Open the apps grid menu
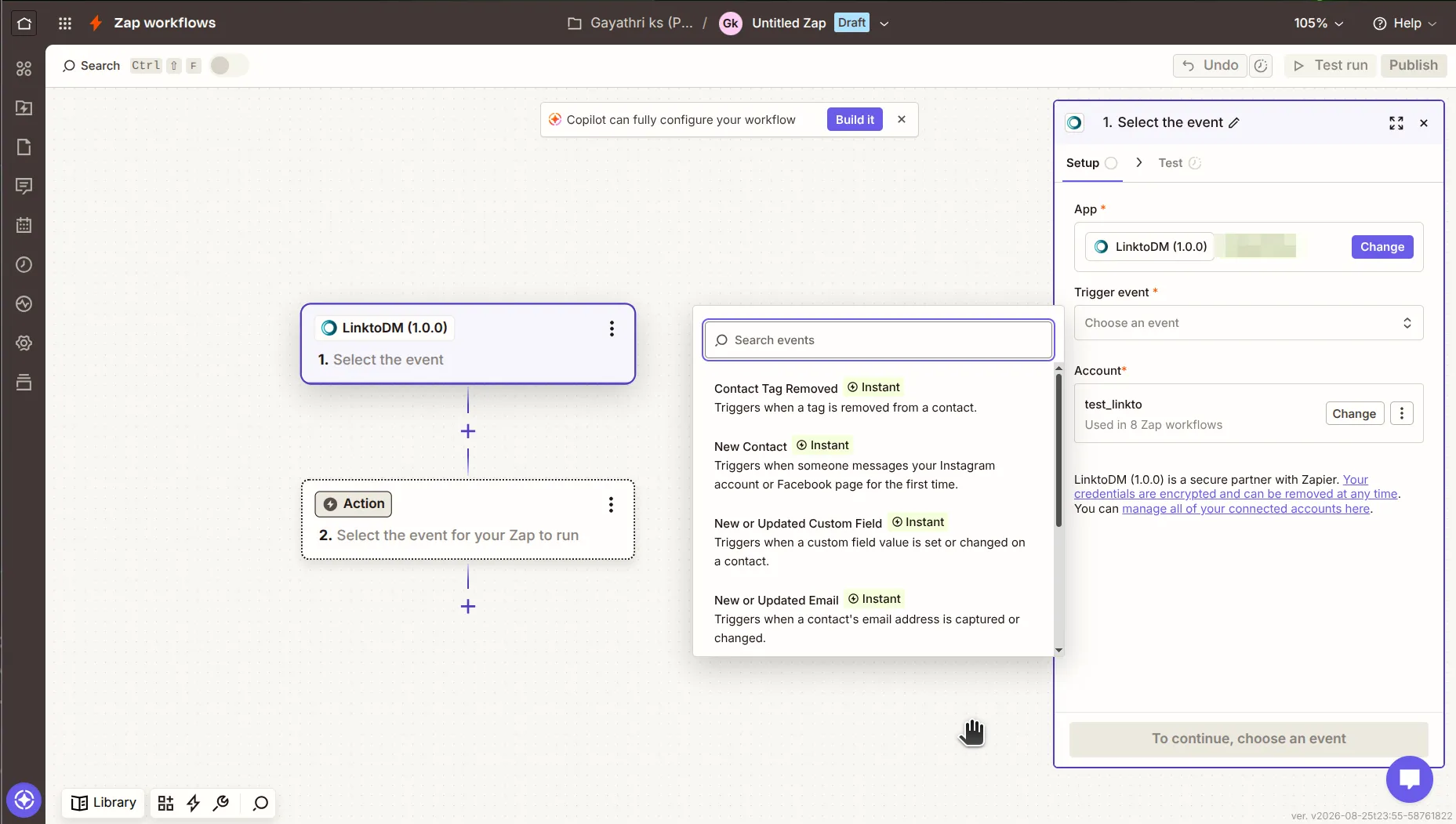The height and width of the screenshot is (824, 1456). pyautogui.click(x=65, y=24)
